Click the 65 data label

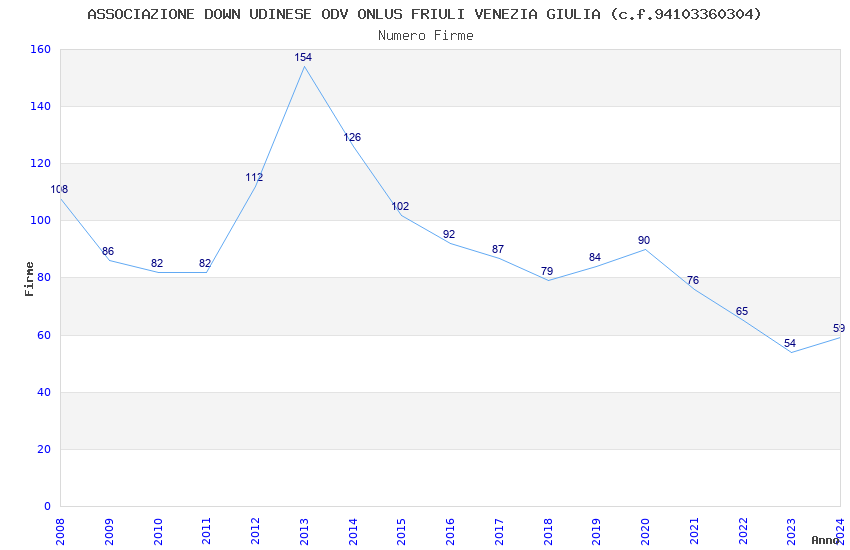pyautogui.click(x=742, y=311)
